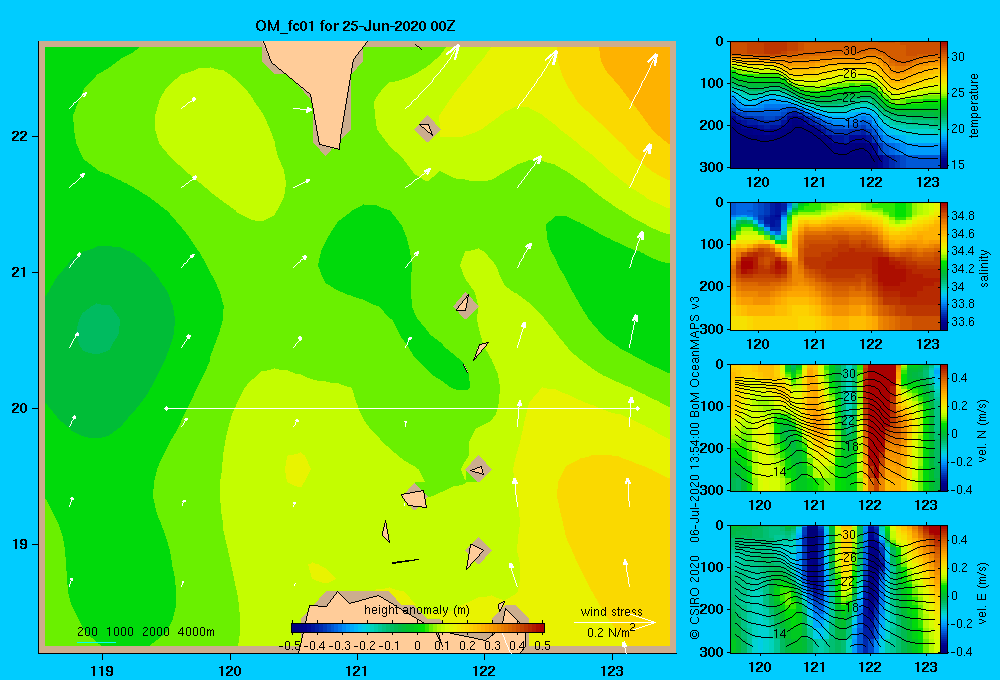The width and height of the screenshot is (1000, 680).
Task: Click the 'height anomaly (m)' legend label
Action: tap(417, 610)
